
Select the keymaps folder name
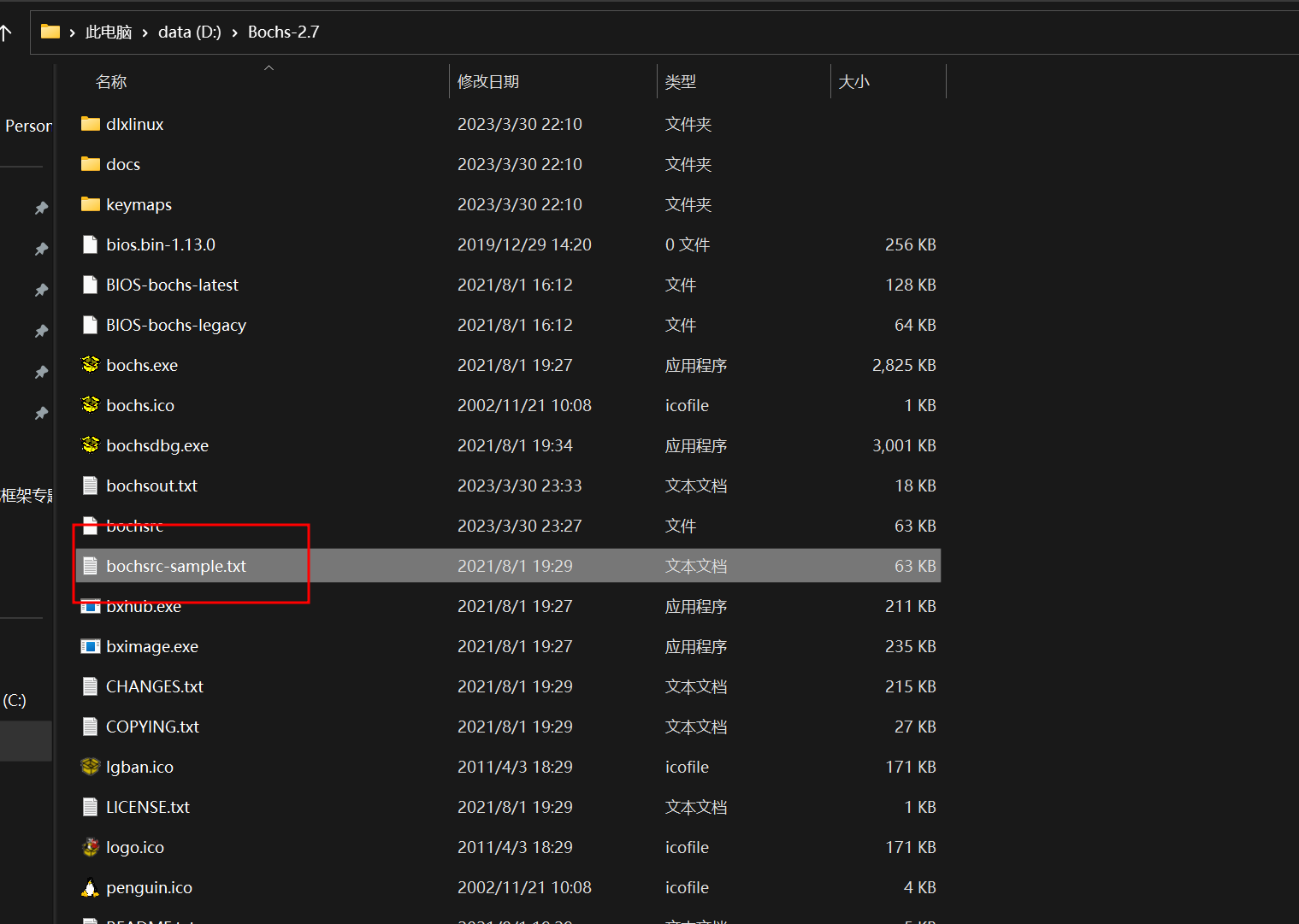(139, 204)
